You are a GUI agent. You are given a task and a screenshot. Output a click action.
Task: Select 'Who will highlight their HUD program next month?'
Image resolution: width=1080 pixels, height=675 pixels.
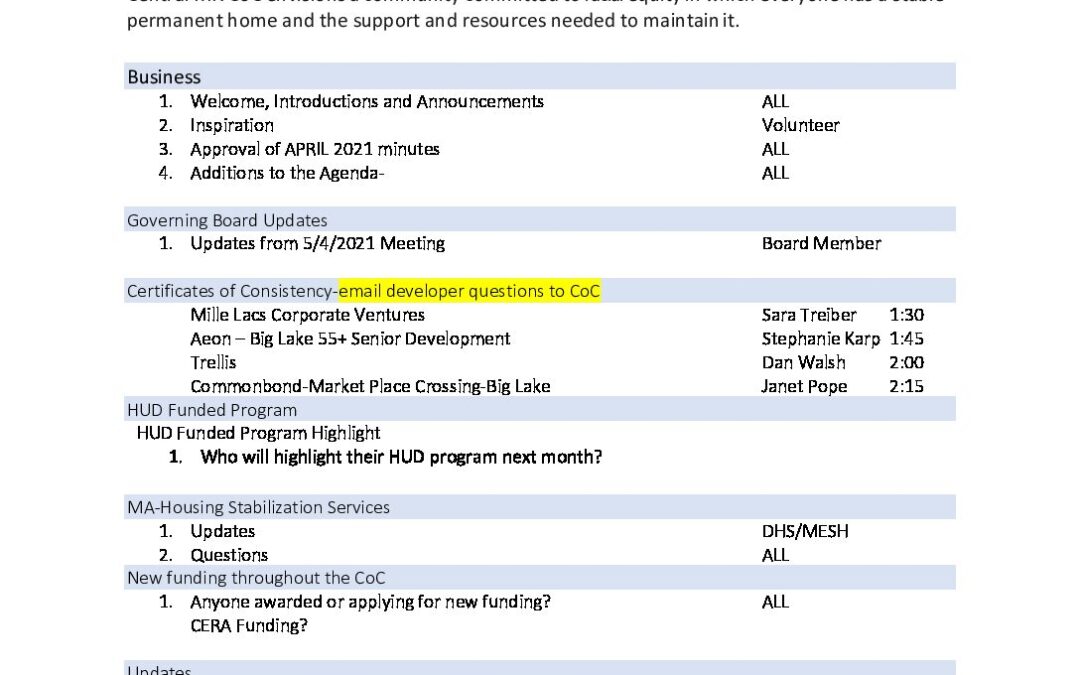[401, 457]
